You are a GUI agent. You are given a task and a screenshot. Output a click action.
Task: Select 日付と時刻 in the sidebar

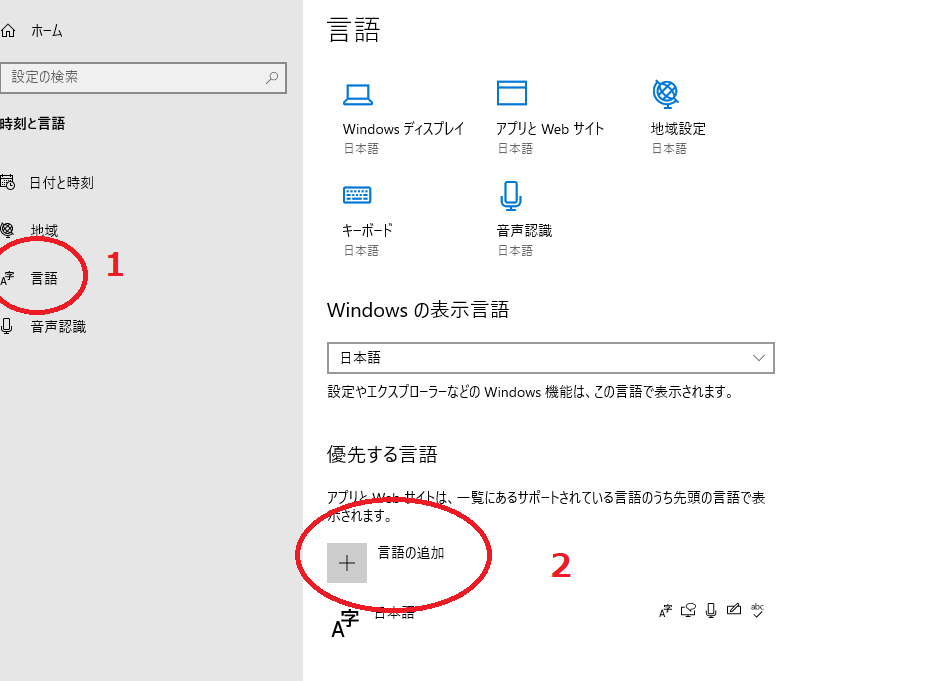click(61, 183)
